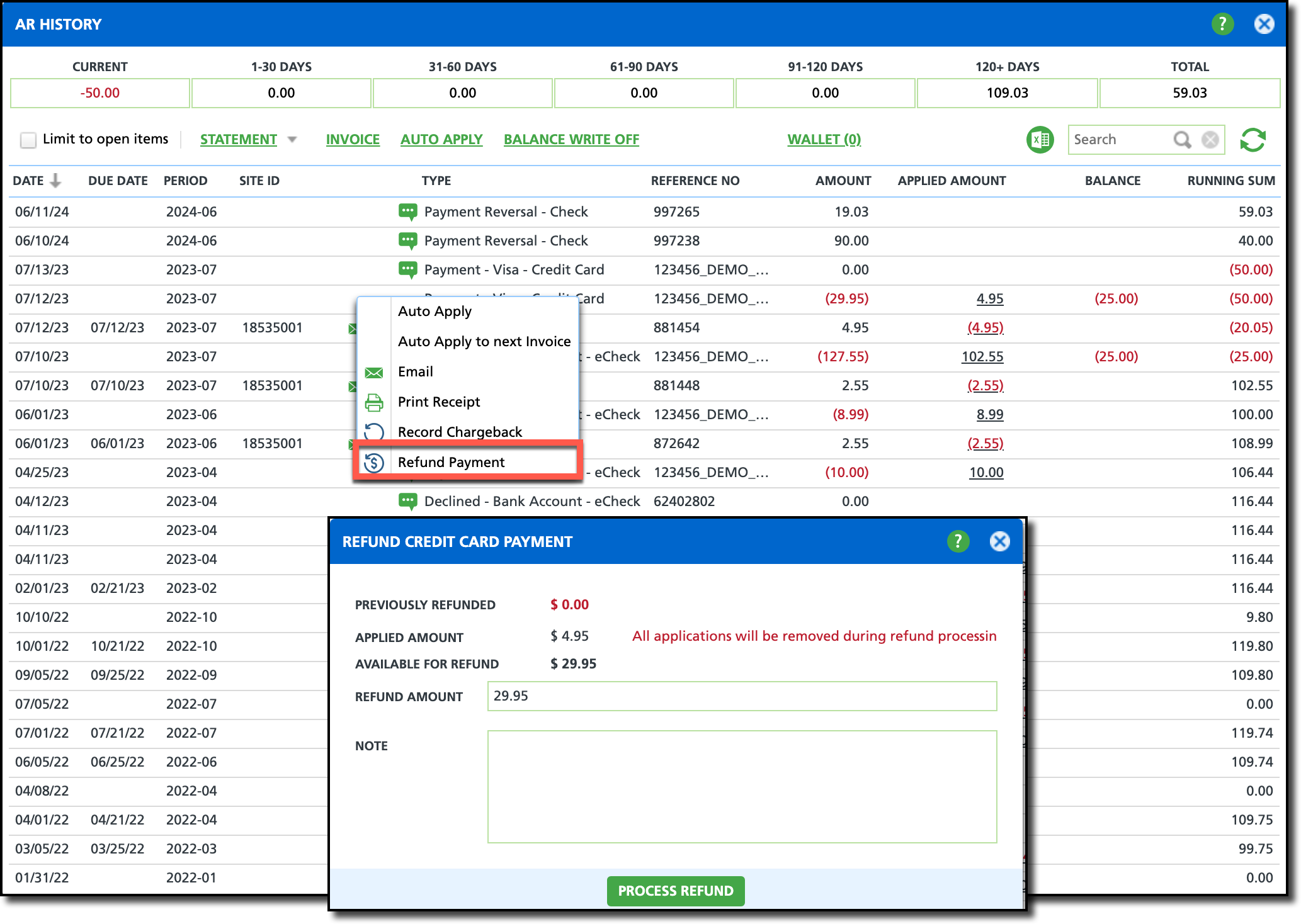The image size is (1301, 924).
Task: Select Auto Apply to next Invoice
Action: click(484, 341)
